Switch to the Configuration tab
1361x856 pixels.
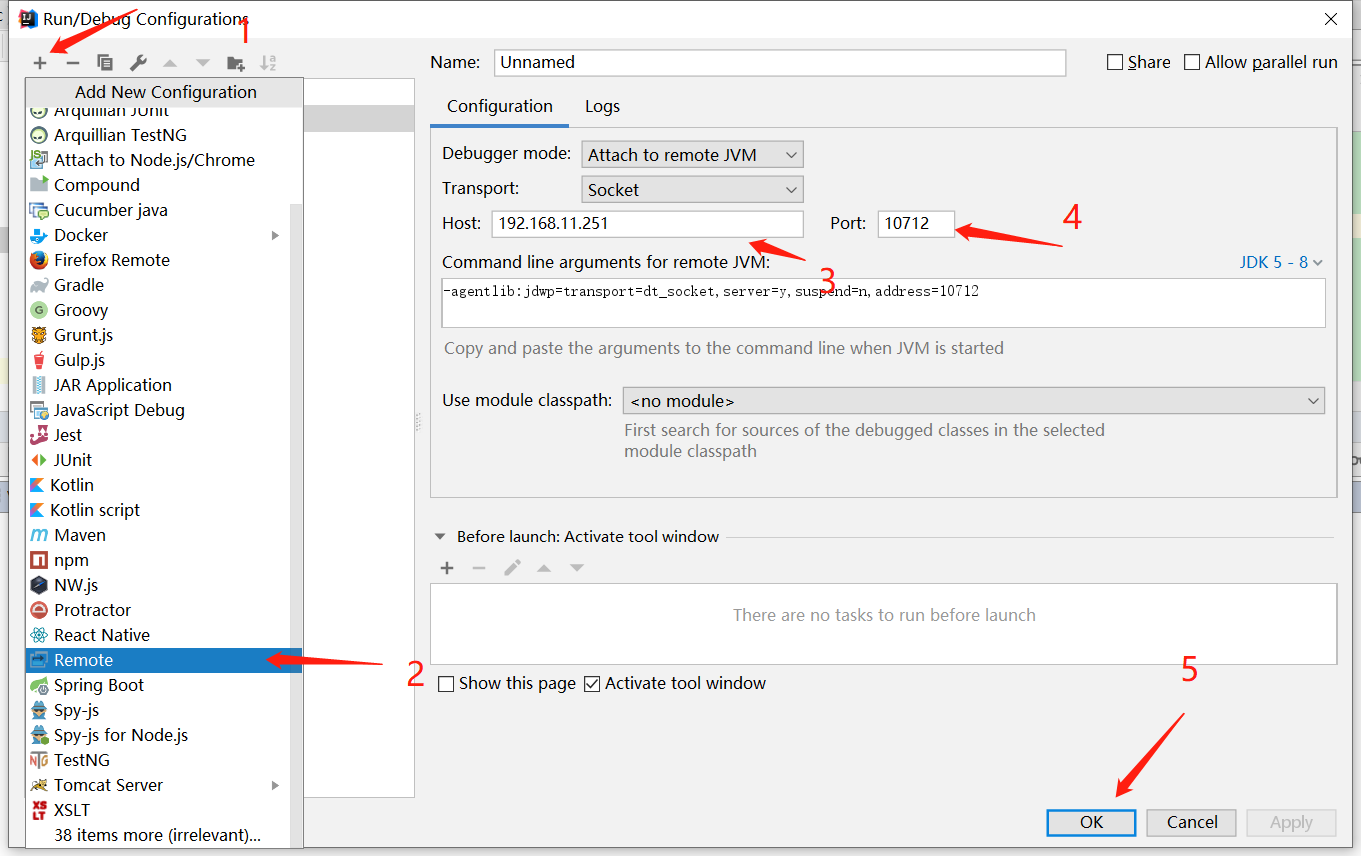coord(500,106)
